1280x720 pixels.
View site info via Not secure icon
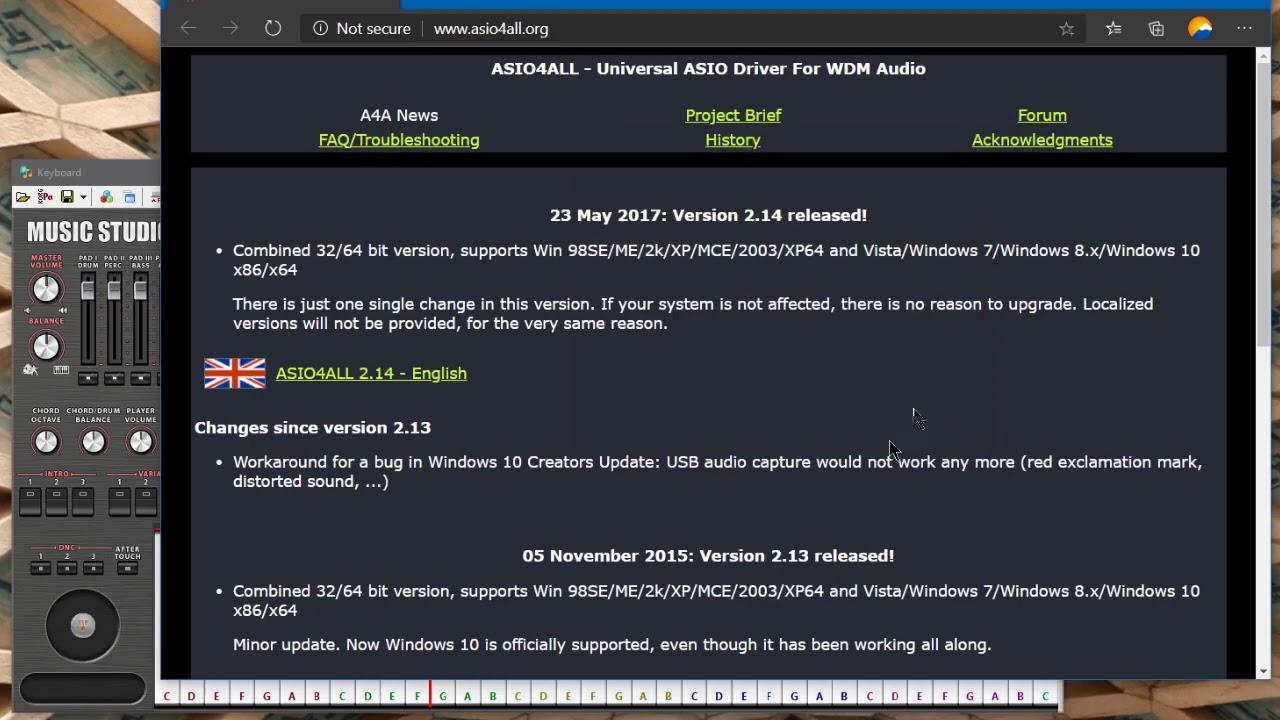point(320,29)
